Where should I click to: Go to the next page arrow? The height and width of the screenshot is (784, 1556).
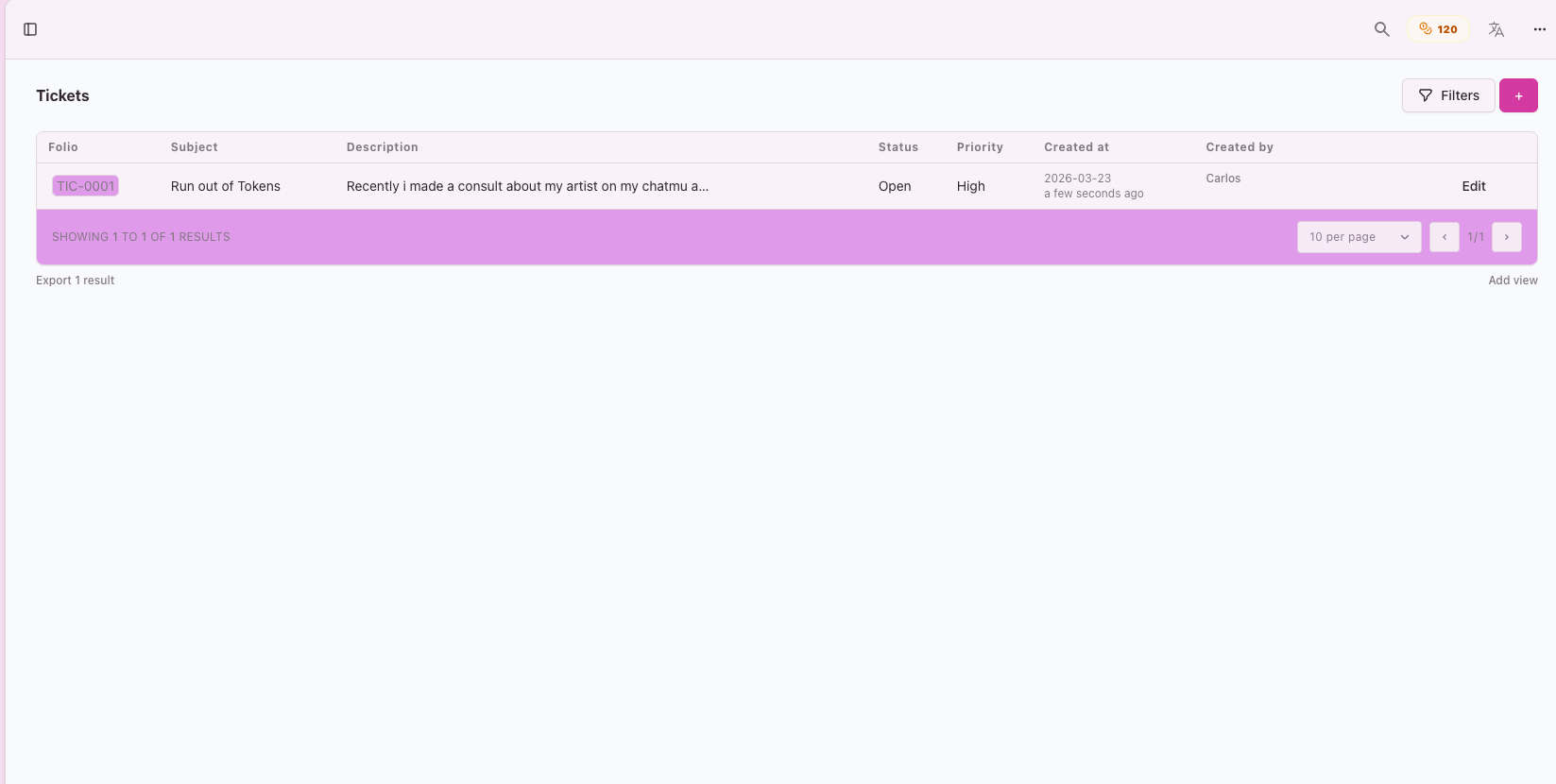coord(1506,237)
